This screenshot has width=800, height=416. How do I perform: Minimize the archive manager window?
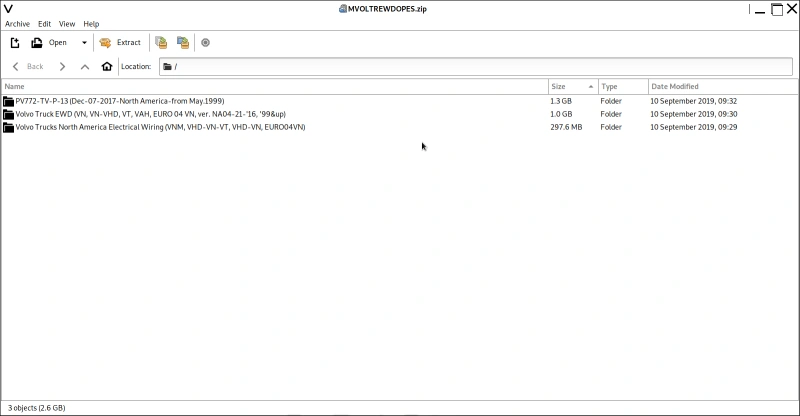coord(760,10)
